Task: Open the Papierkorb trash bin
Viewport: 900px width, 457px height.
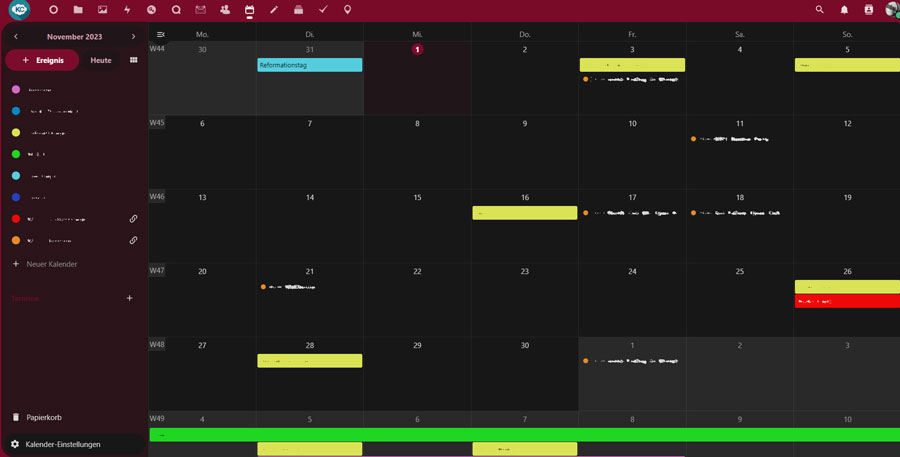Action: 43,417
